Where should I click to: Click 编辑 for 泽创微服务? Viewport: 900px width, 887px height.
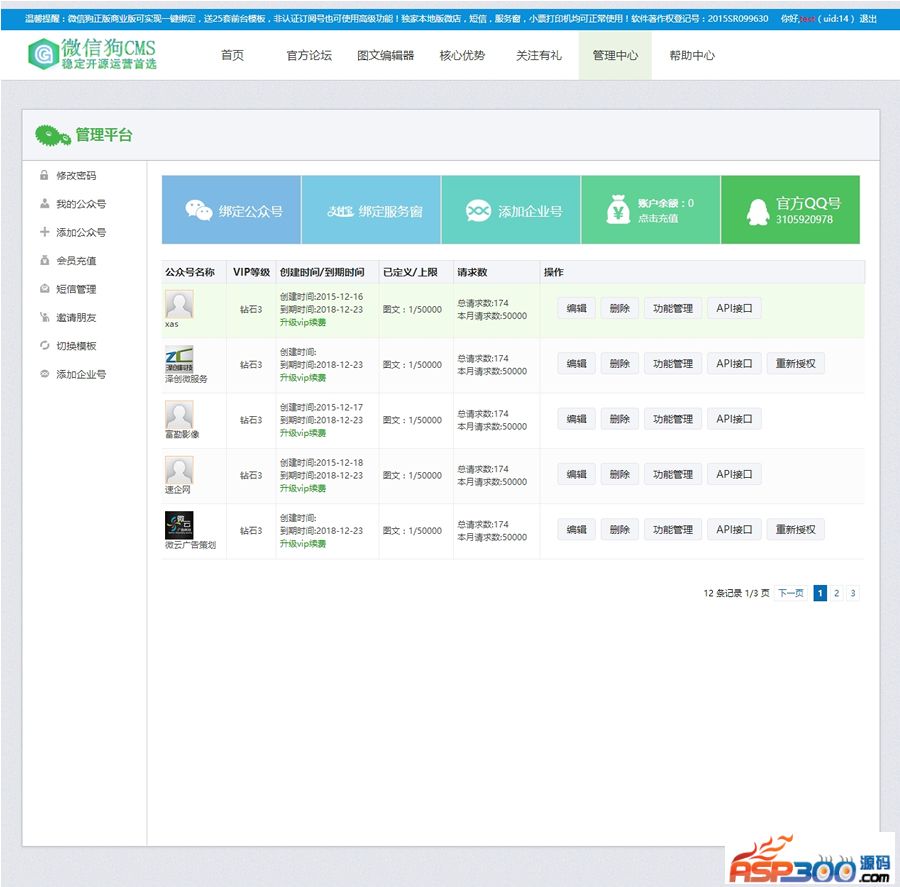pos(576,363)
